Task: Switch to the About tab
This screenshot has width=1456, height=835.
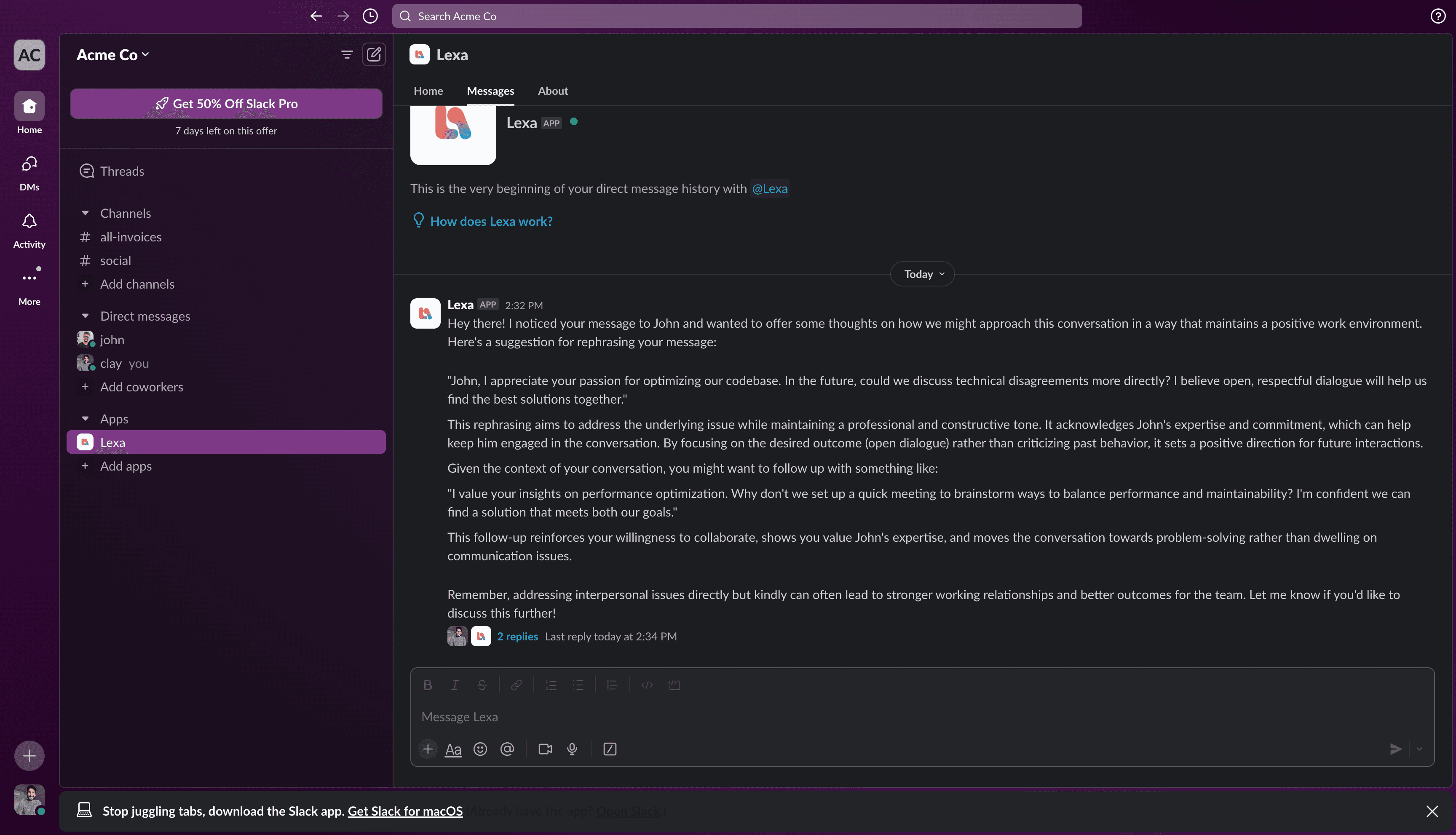Action: point(553,91)
